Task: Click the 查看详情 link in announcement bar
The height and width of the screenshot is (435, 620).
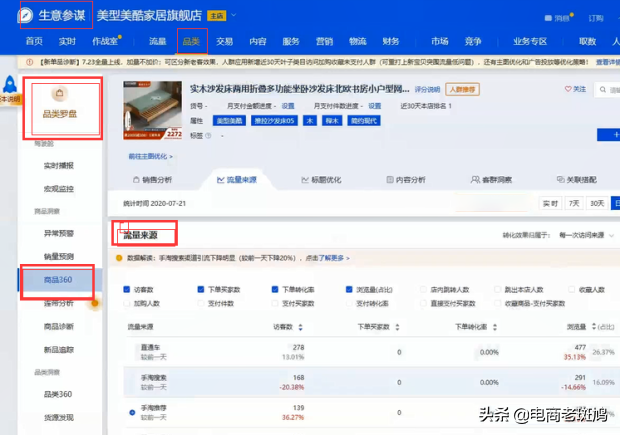Action: [608, 62]
